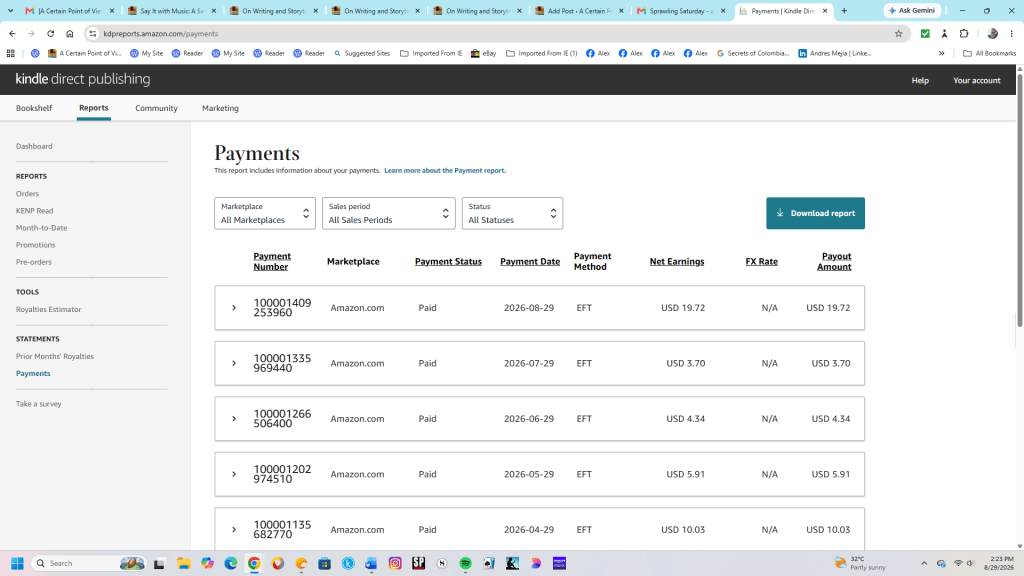1024x576 pixels.
Task: Open the apps grid in bookmarks bar
Action: pyautogui.click(x=10, y=53)
